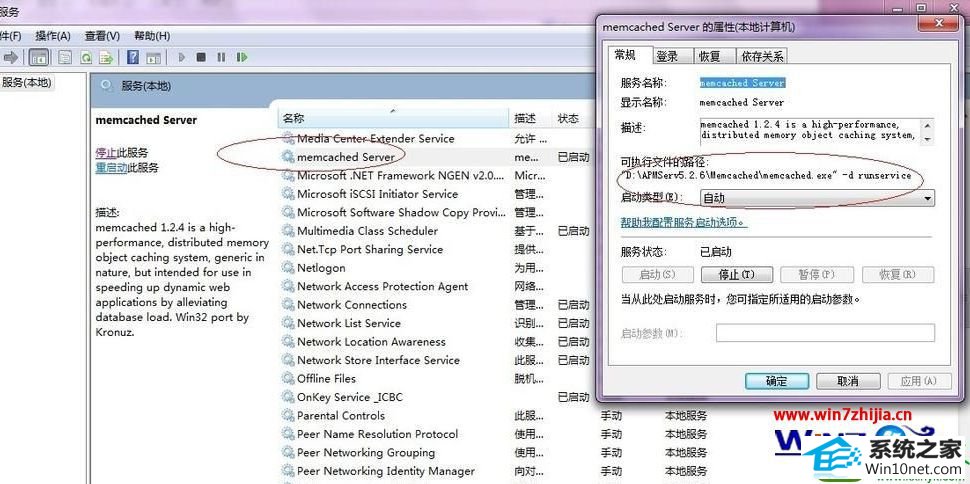Click the Stop Service square icon

(201, 58)
